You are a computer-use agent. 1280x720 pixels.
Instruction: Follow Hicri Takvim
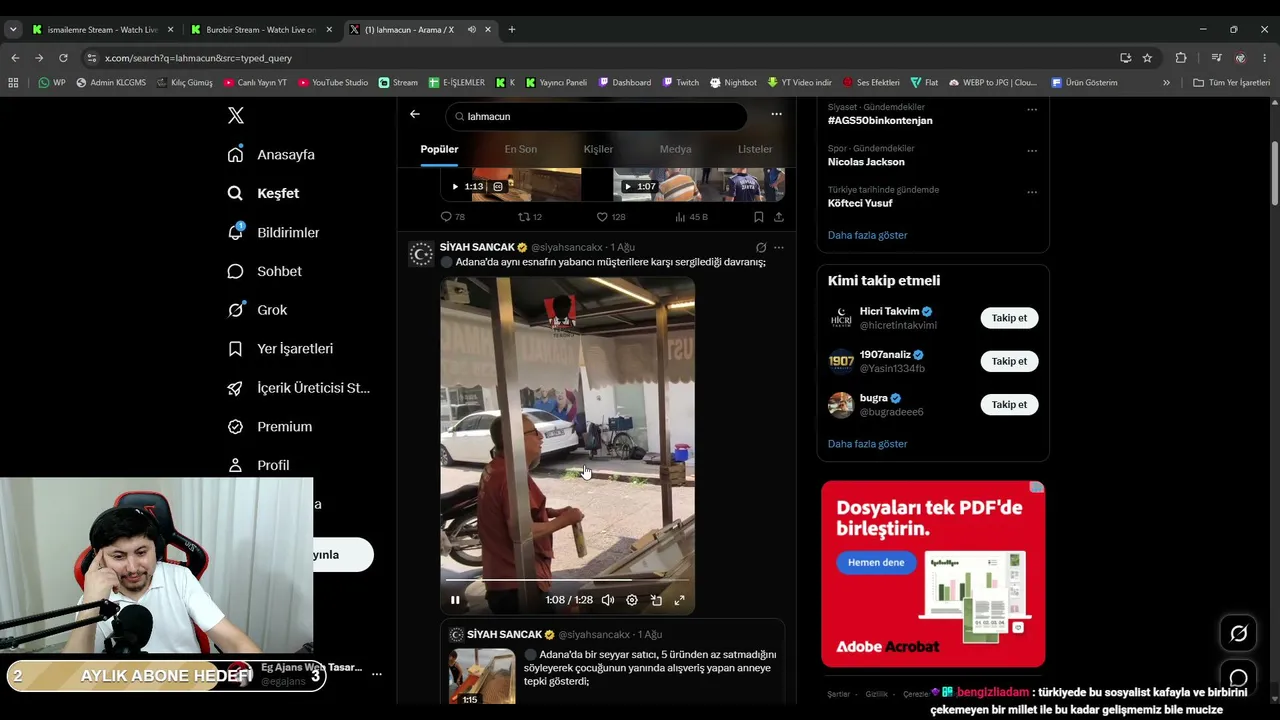tap(1009, 318)
